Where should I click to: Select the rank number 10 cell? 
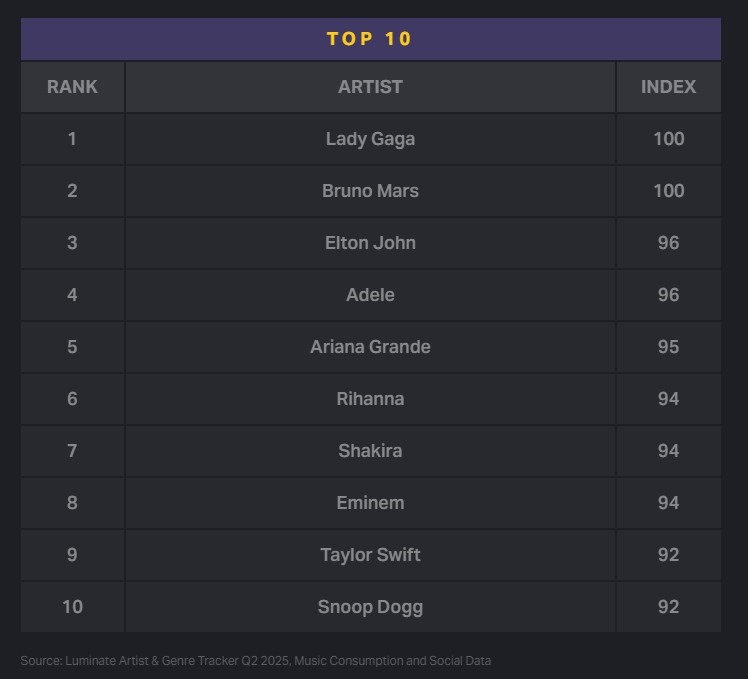[x=72, y=607]
